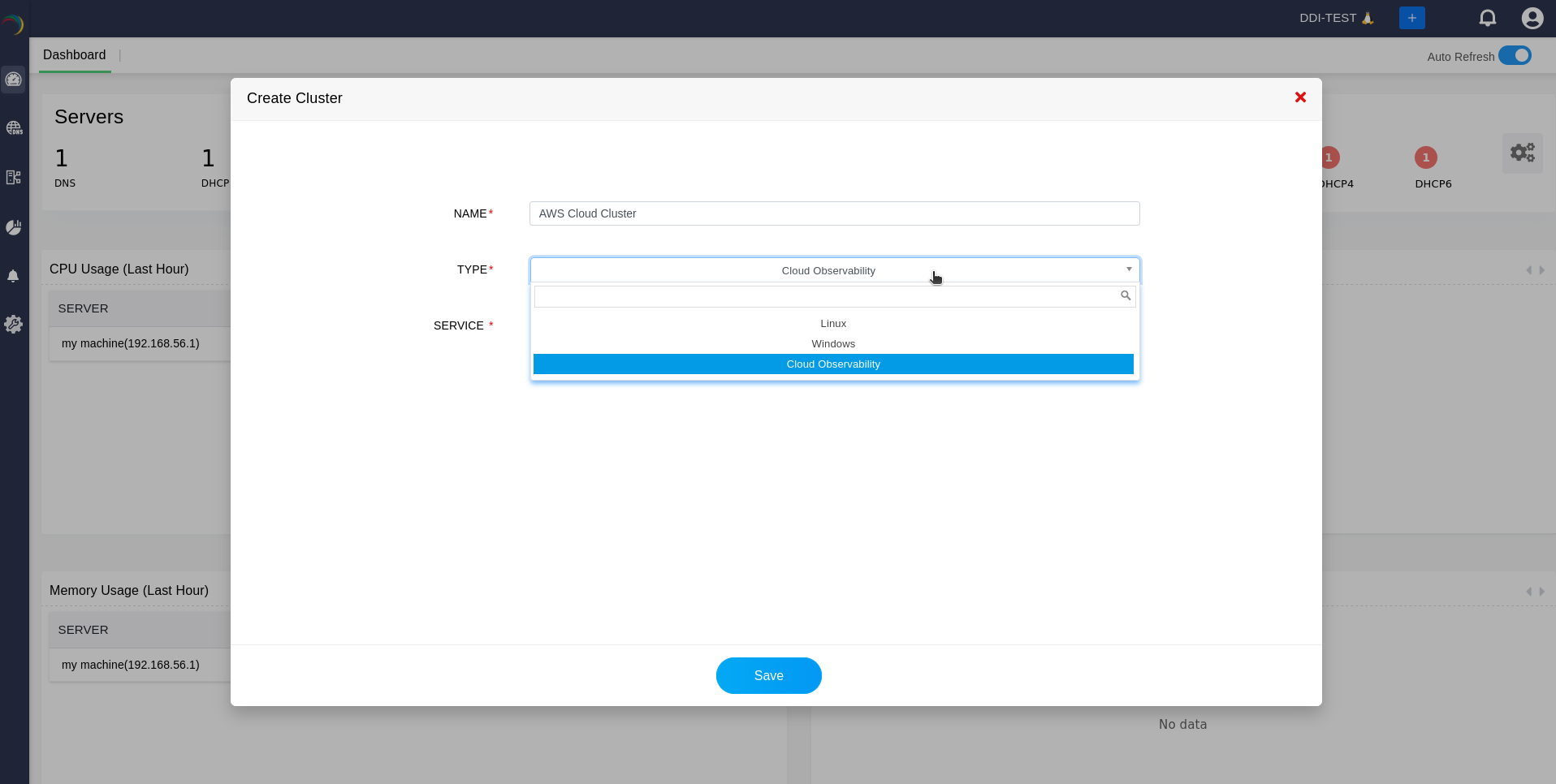Viewport: 1556px width, 784px height.
Task: Click inside the NAME input field
Action: point(833,213)
